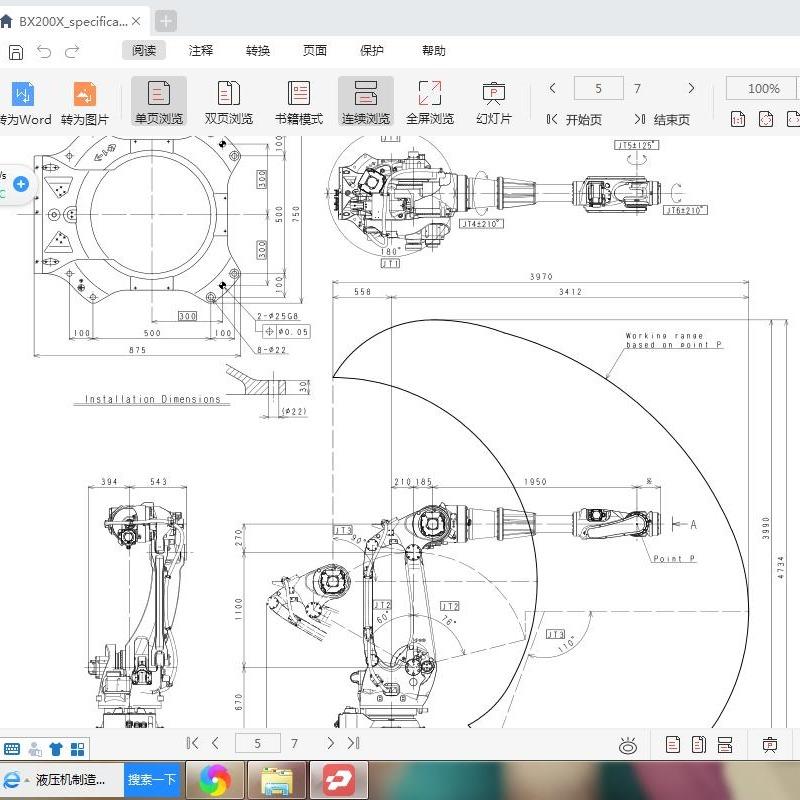800x800 pixels.
Task: Select single-page icon in bottom bar
Action: pyautogui.click(x=673, y=745)
